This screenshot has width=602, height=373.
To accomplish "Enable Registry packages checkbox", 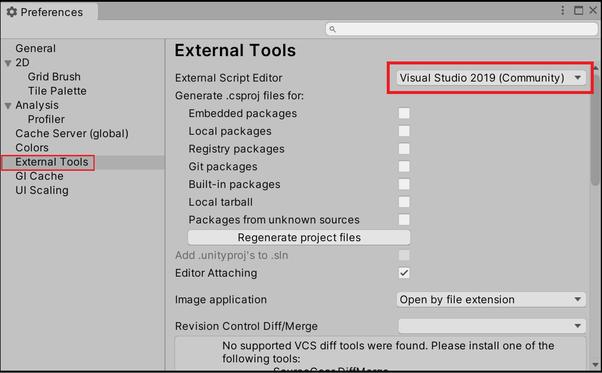I will pos(404,149).
